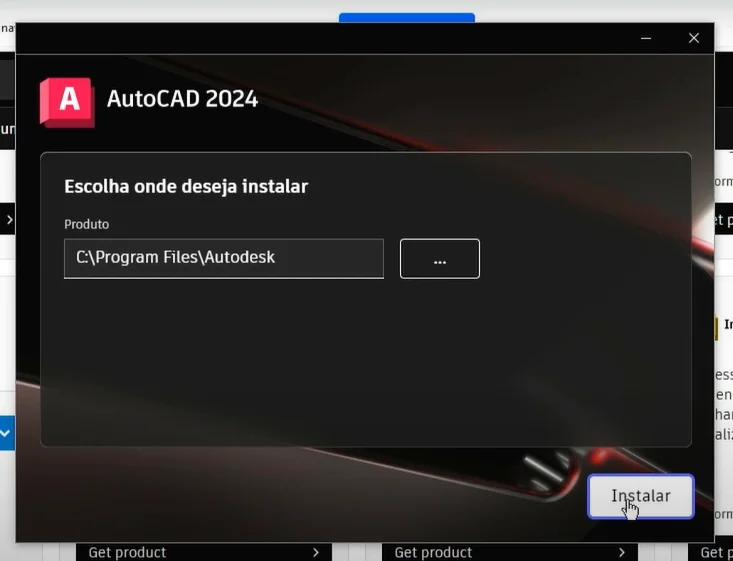Click the AutoCAD 2024 title text
This screenshot has width=733, height=561.
pos(182,99)
